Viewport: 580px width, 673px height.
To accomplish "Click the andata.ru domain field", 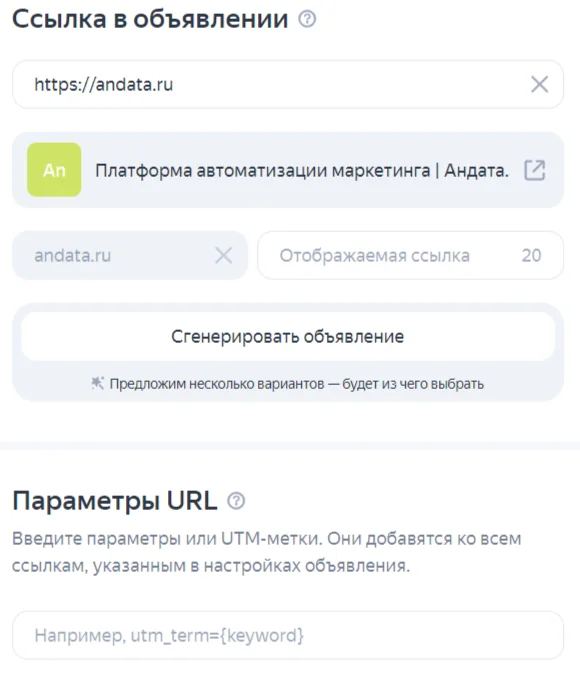I will [130, 255].
